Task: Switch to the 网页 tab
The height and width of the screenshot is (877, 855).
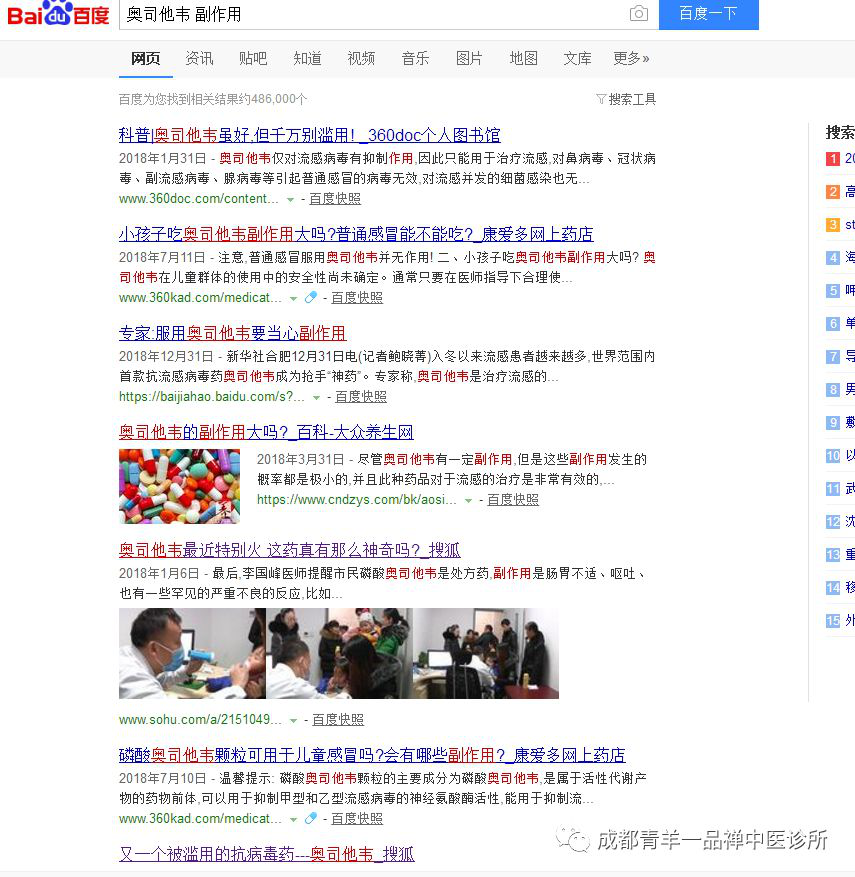Action: [x=145, y=58]
